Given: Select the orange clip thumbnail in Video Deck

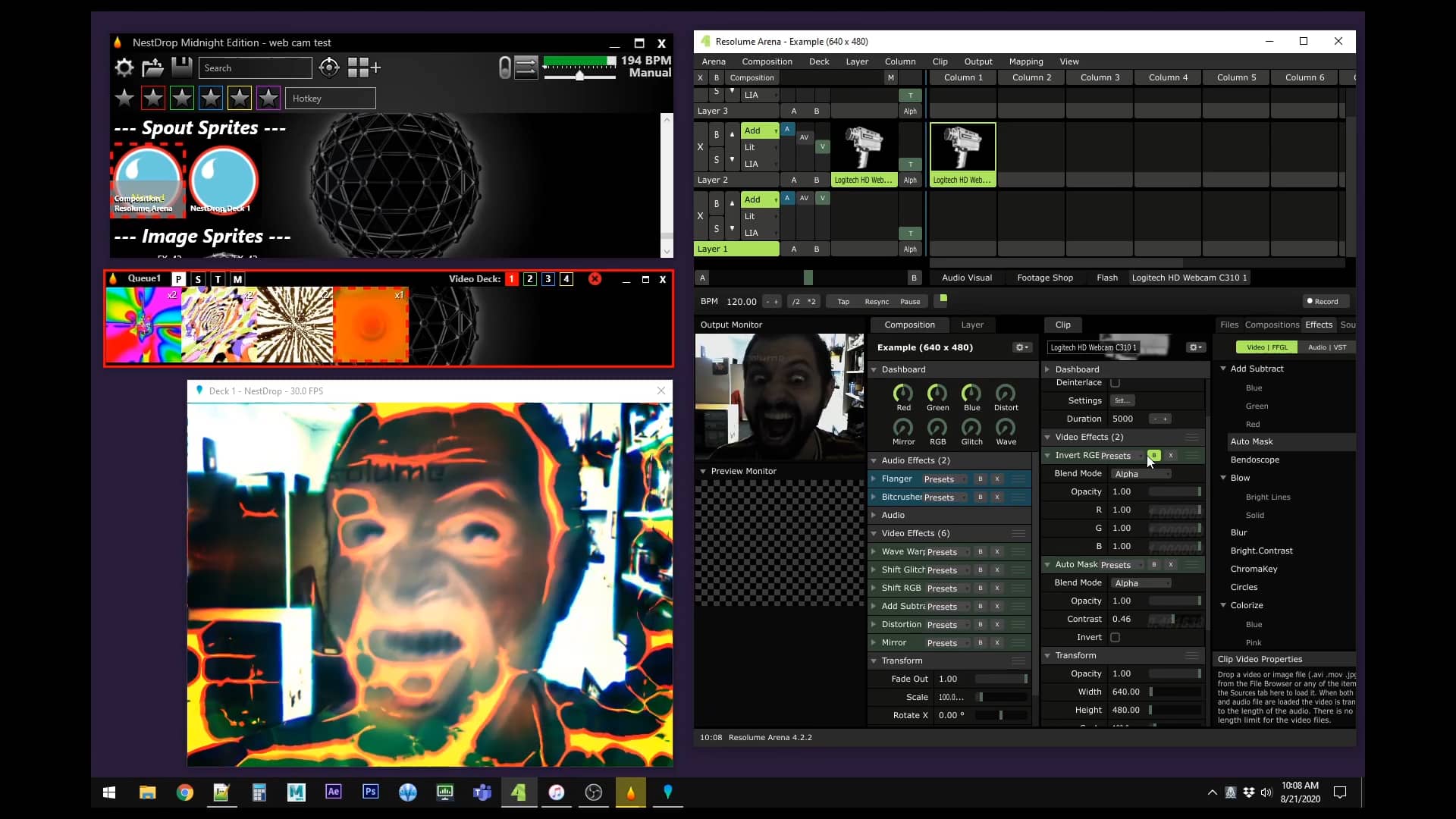Looking at the screenshot, I should tap(371, 325).
